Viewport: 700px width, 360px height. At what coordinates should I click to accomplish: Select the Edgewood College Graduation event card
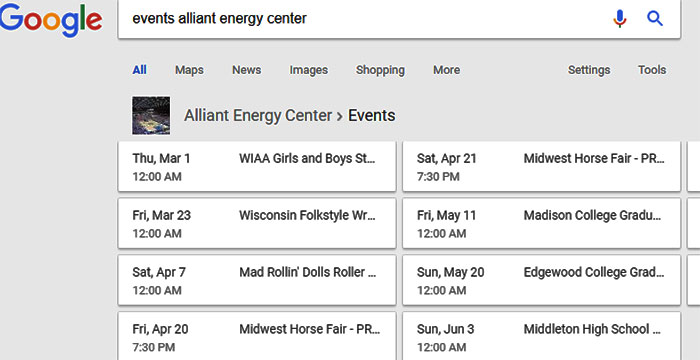pyautogui.click(x=542, y=280)
